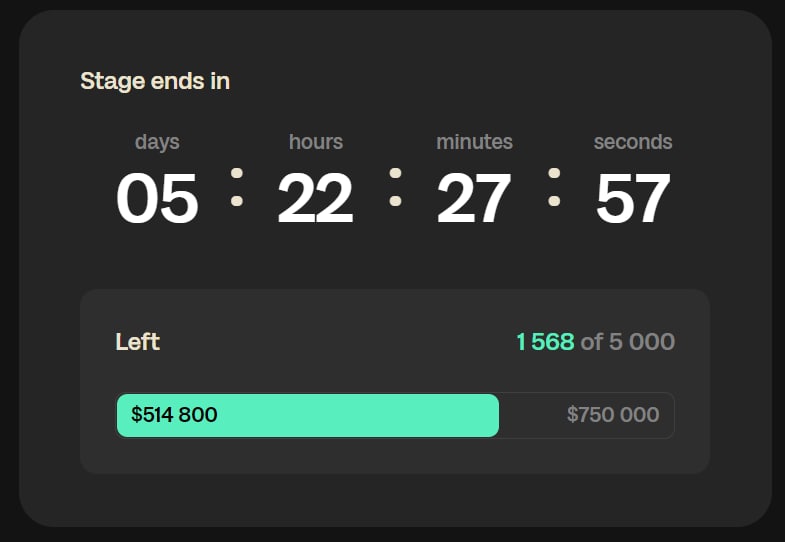Click the colon between hours and minutes
The height and width of the screenshot is (542, 785).
[x=395, y=187]
